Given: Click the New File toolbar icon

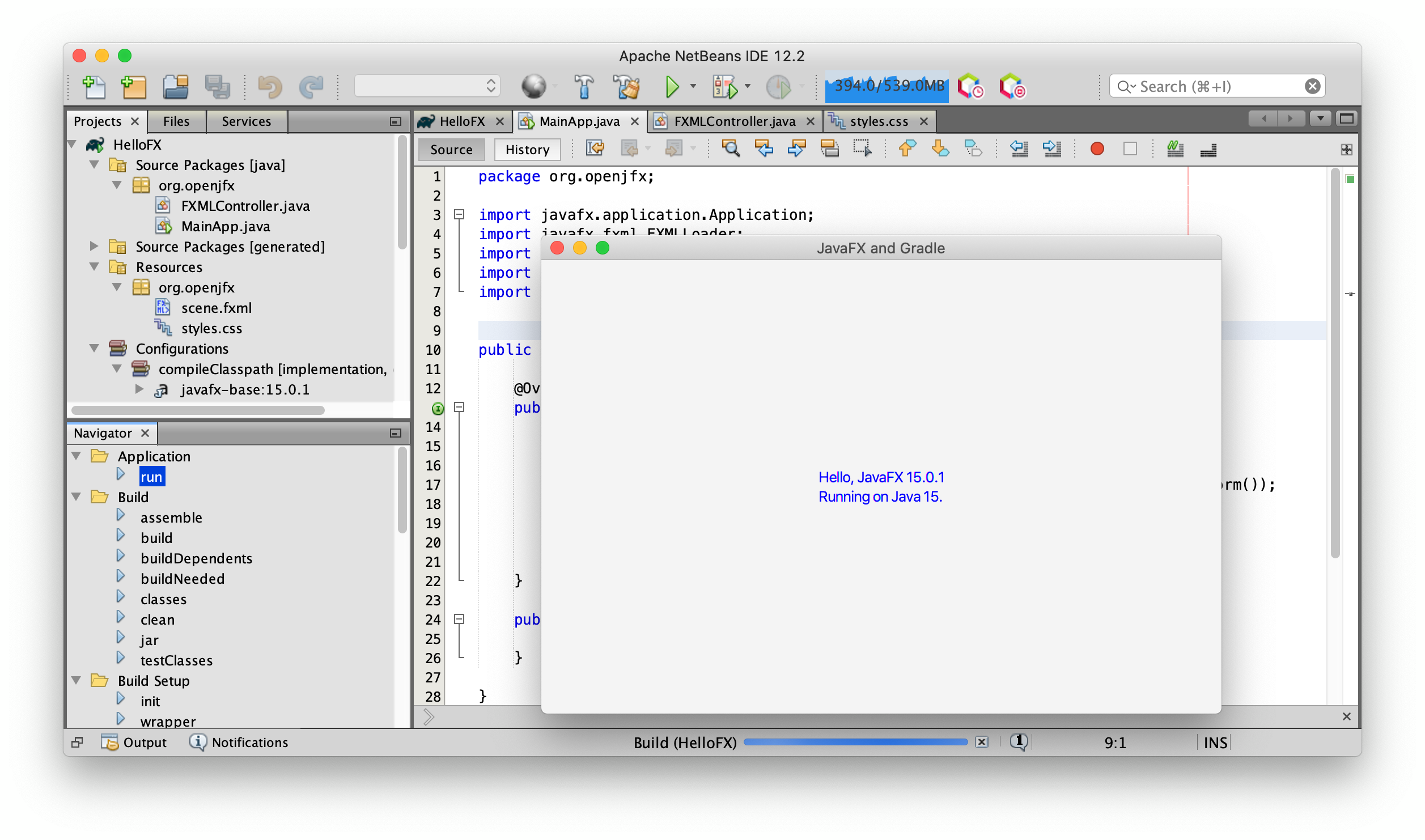Looking at the screenshot, I should point(94,87).
